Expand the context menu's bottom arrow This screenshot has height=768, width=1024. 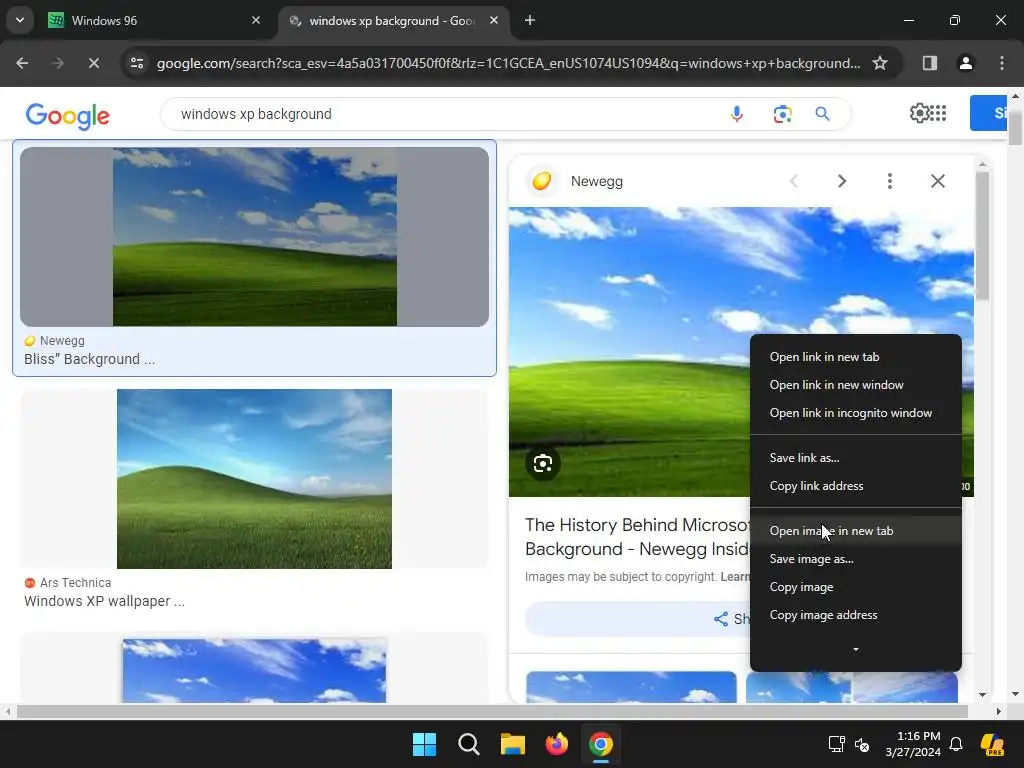(x=856, y=649)
